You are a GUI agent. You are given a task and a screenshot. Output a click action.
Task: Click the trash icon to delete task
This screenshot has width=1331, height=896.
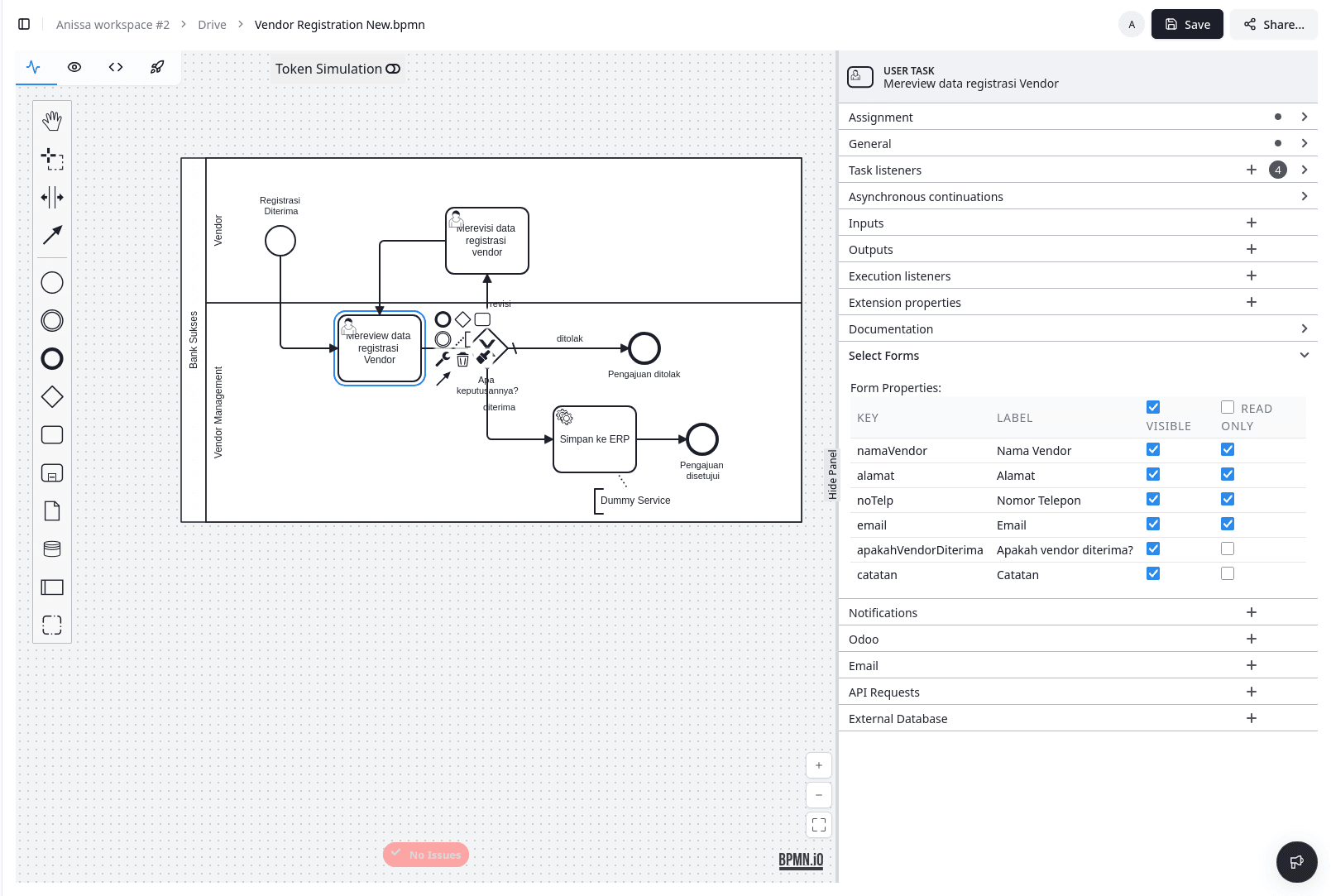point(462,359)
